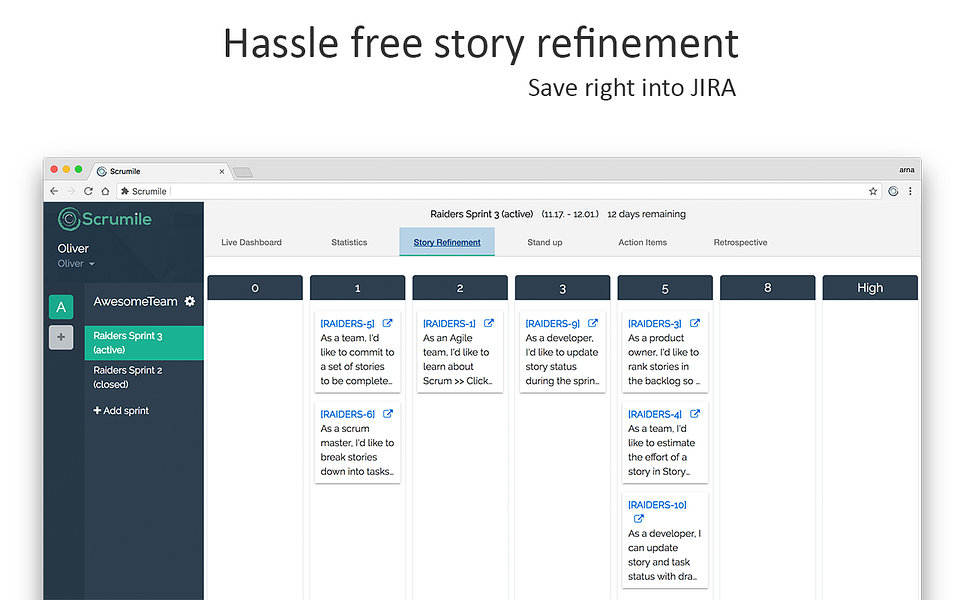
Task: Go back in browser history
Action: [54, 191]
